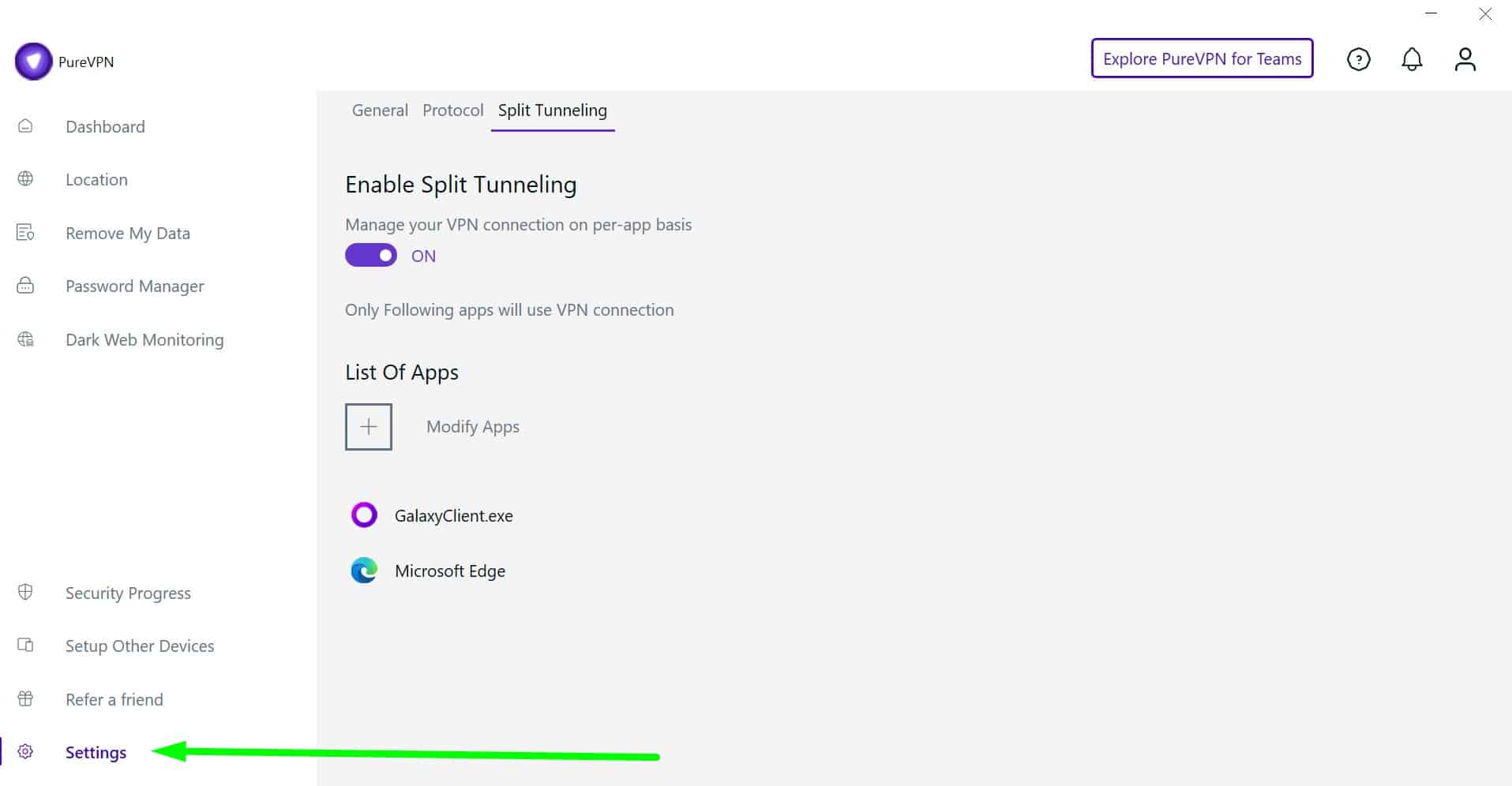Switch to the General tab
The image size is (1512, 786).
point(380,110)
